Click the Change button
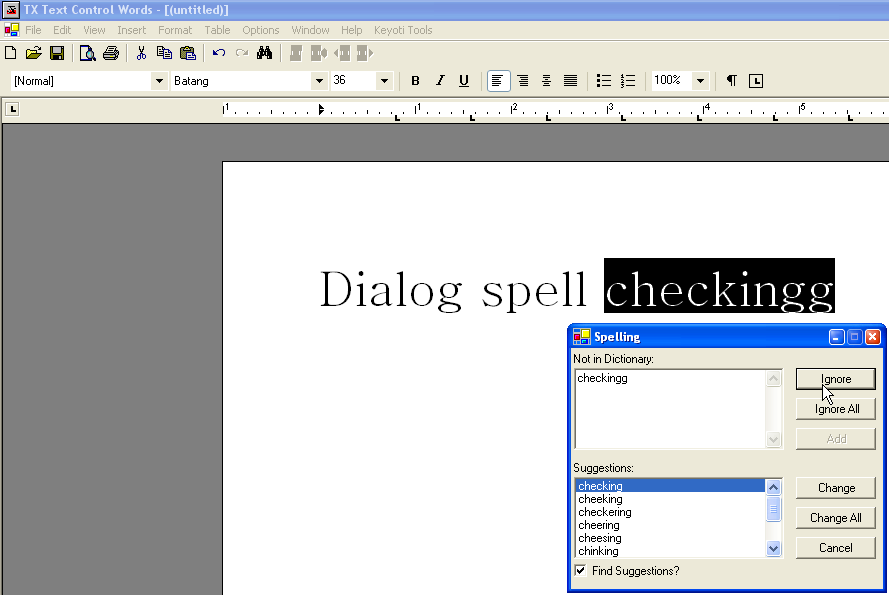Image resolution: width=889 pixels, height=595 pixels. [x=836, y=488]
